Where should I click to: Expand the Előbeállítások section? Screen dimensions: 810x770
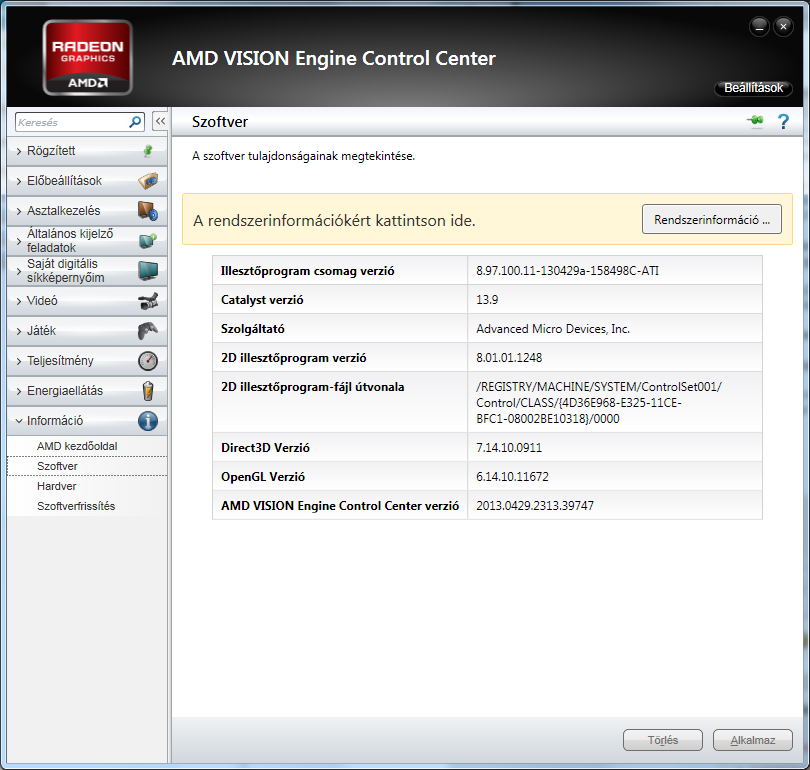87,181
